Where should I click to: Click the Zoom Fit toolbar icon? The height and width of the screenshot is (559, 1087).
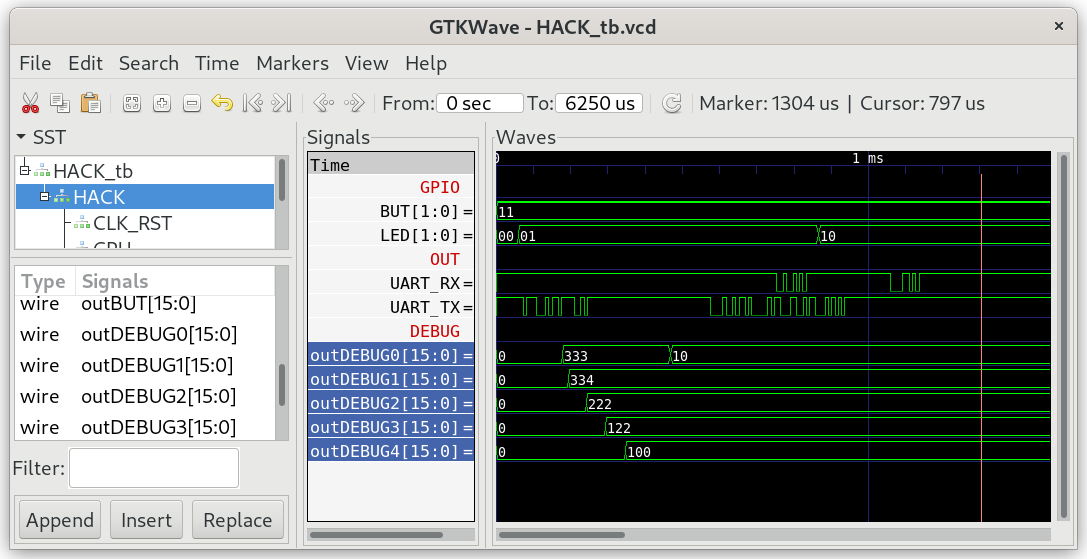(132, 103)
